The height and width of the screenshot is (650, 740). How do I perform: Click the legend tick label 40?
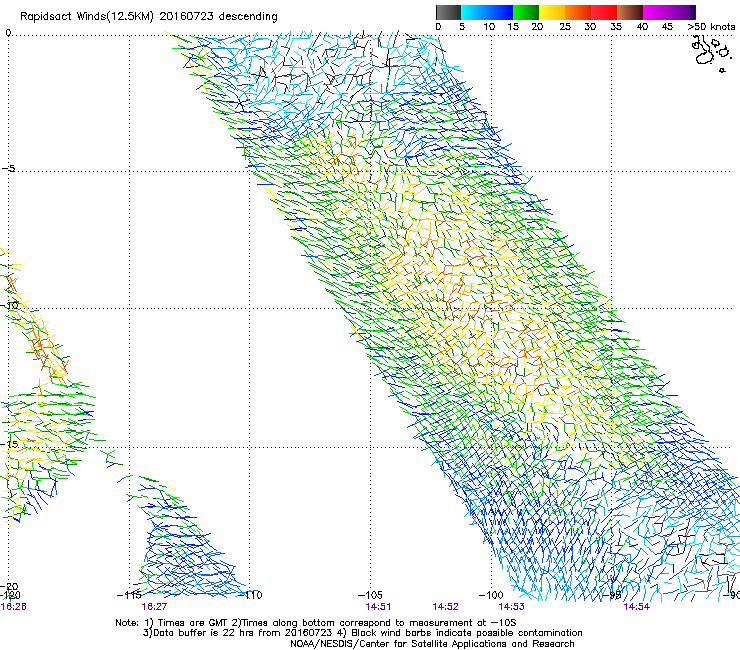(642, 27)
